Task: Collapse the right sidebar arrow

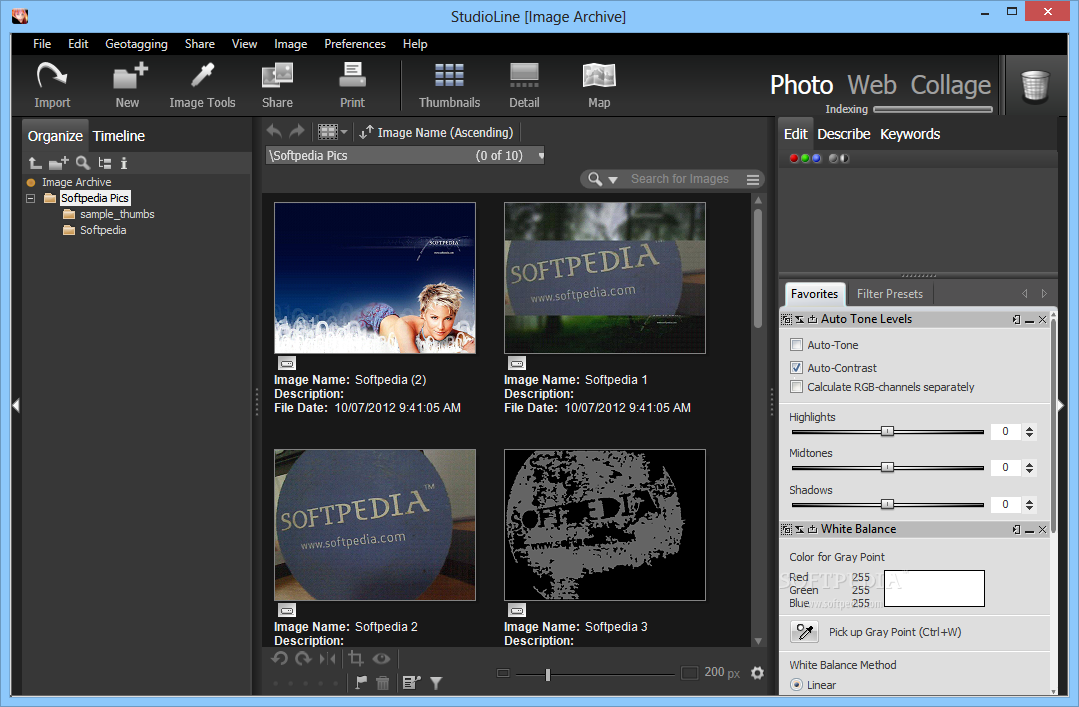Action: pyautogui.click(x=1061, y=405)
